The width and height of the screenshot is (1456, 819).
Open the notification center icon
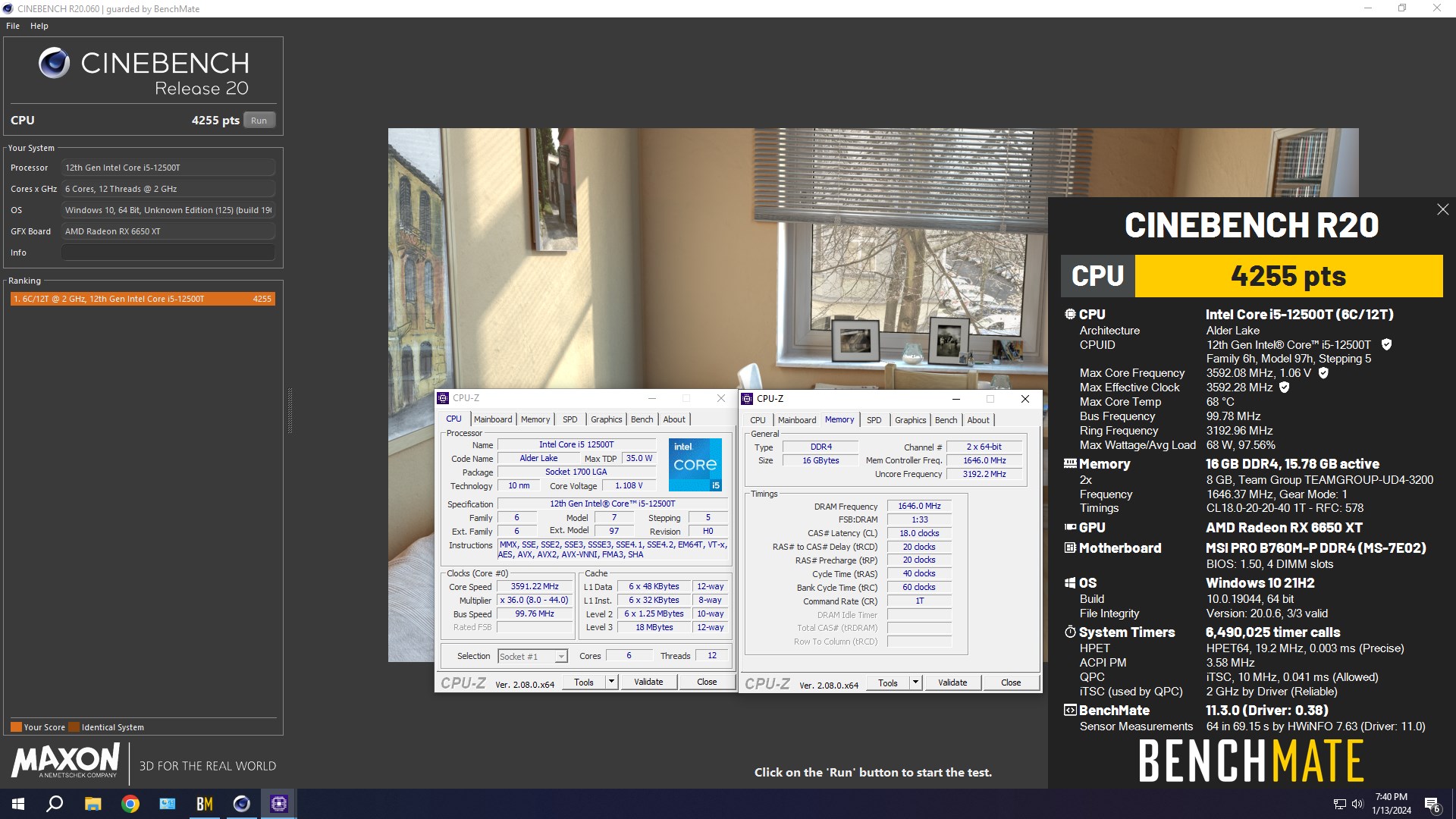1432,805
